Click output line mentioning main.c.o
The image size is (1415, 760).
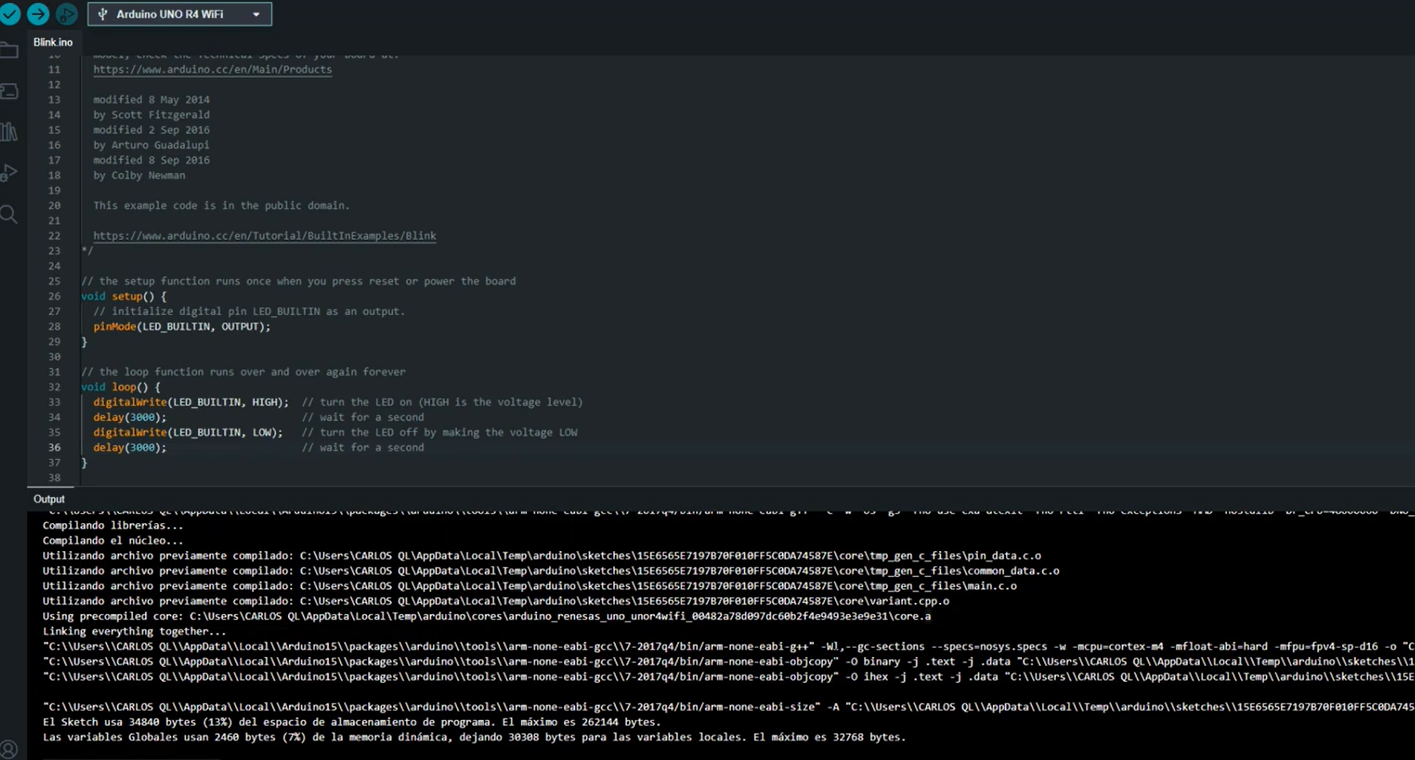click(x=529, y=586)
